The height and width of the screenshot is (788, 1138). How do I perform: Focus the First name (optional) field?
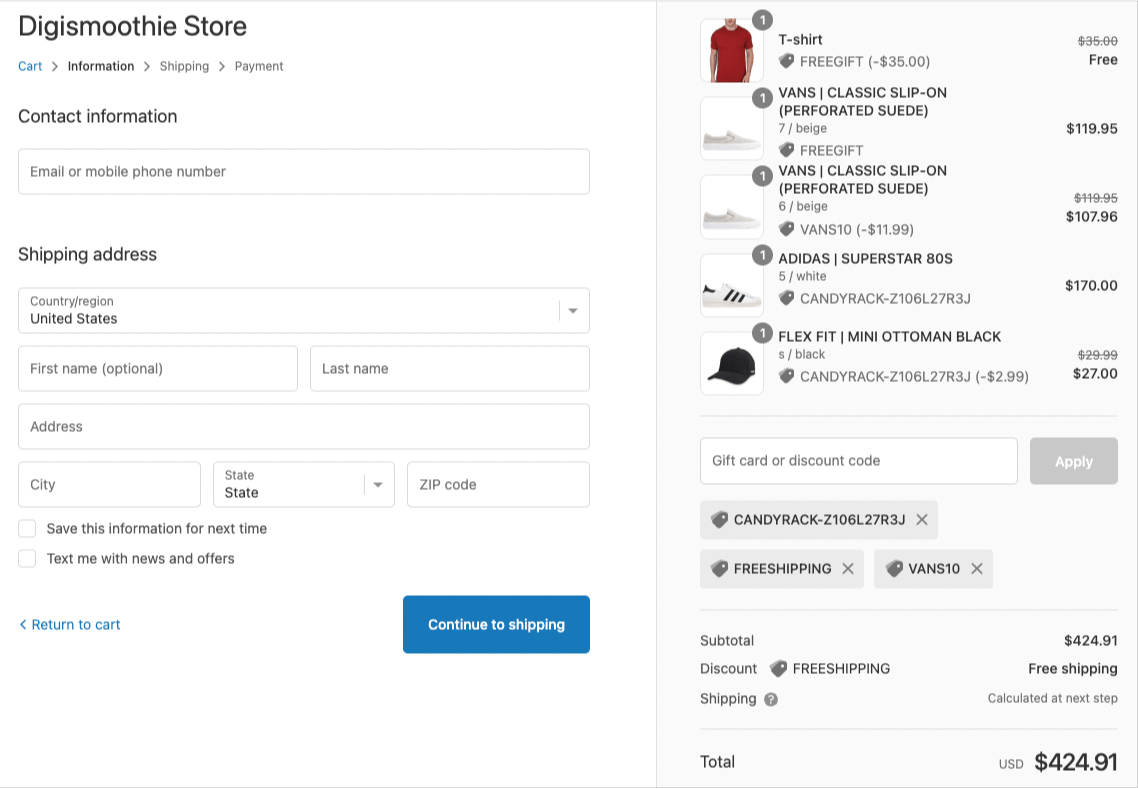[x=157, y=369]
